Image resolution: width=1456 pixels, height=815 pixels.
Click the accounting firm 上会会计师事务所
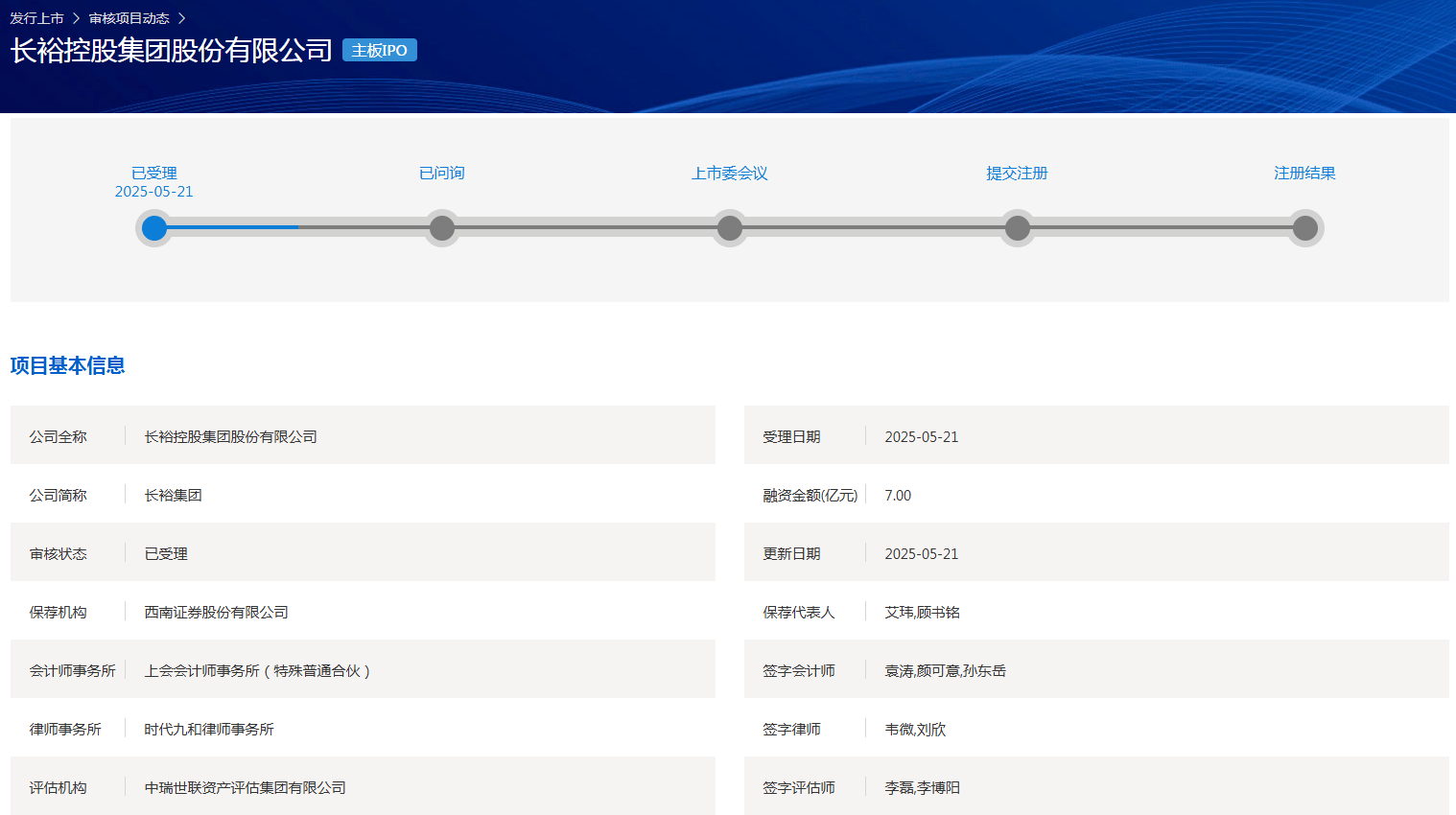click(x=257, y=670)
